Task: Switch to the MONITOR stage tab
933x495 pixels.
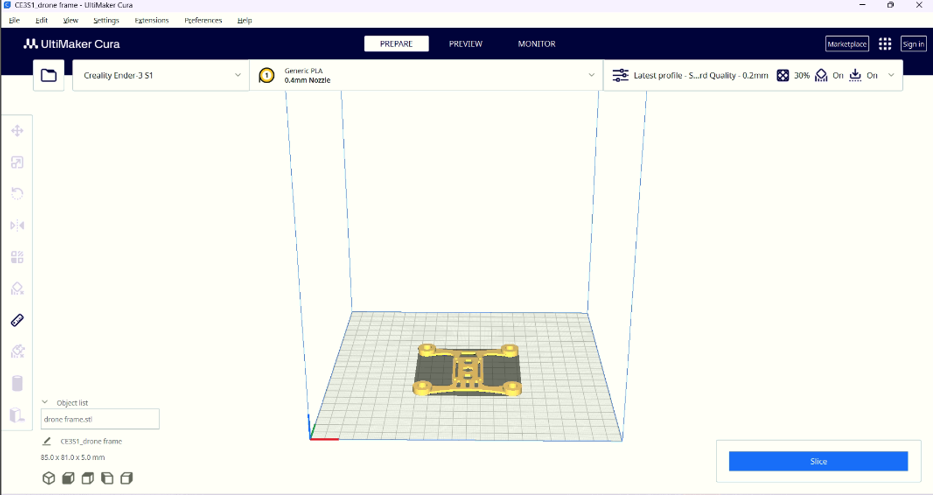Action: click(537, 44)
